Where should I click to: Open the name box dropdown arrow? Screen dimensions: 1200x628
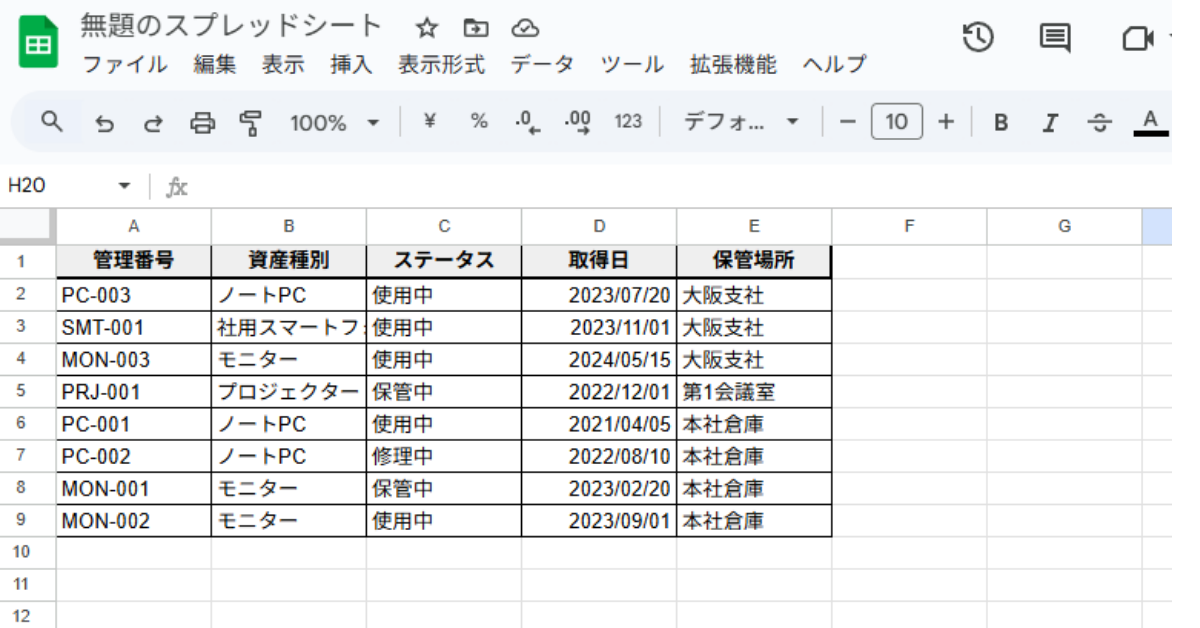(124, 186)
